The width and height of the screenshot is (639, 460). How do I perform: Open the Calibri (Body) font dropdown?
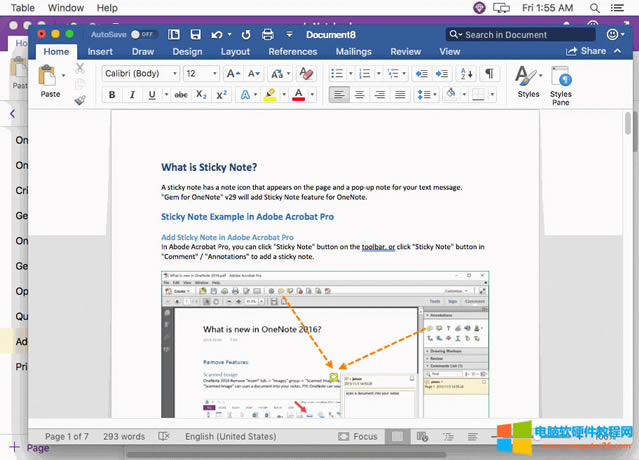(138, 73)
